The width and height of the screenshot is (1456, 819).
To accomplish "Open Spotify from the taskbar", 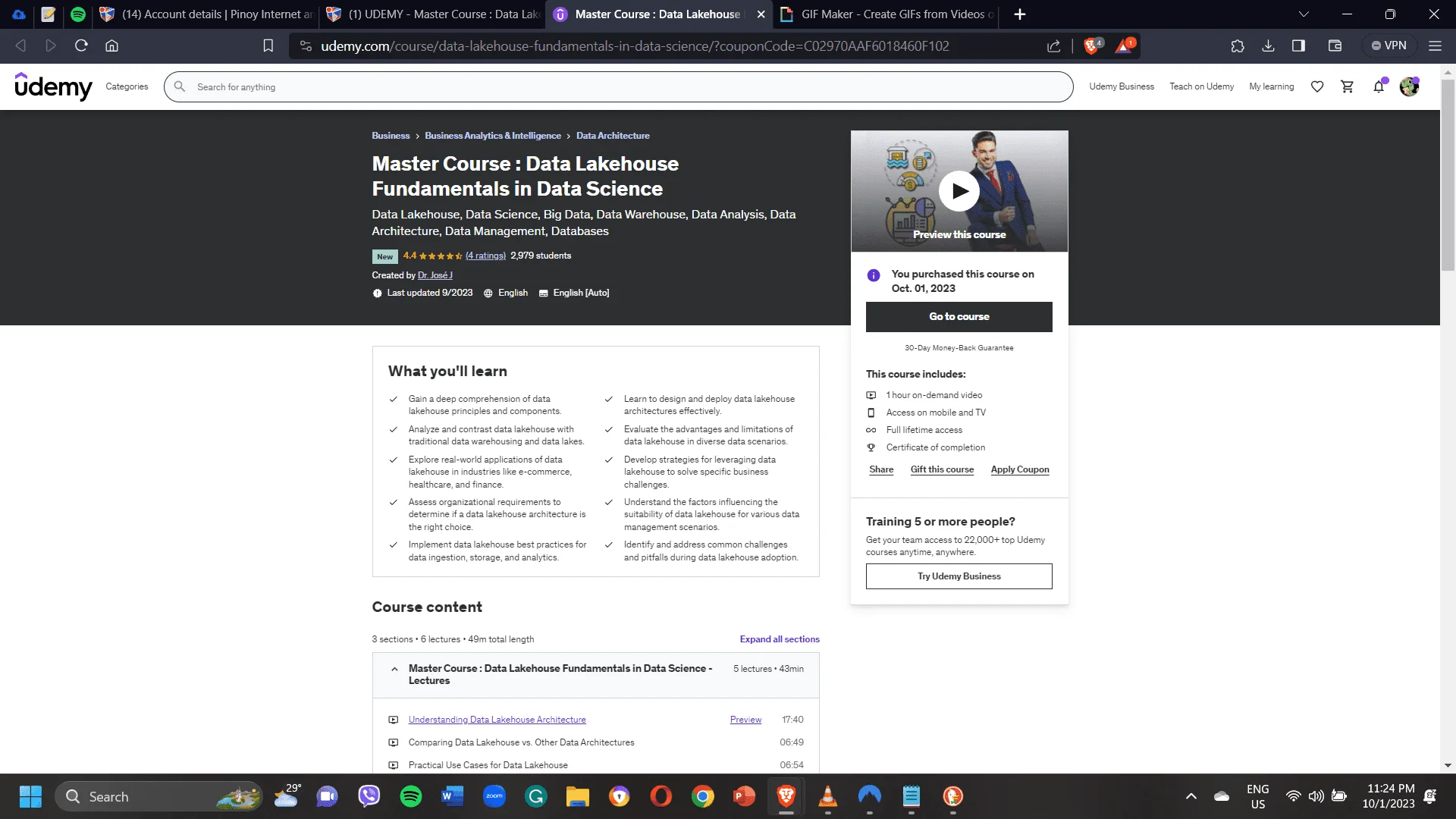I will (x=411, y=796).
